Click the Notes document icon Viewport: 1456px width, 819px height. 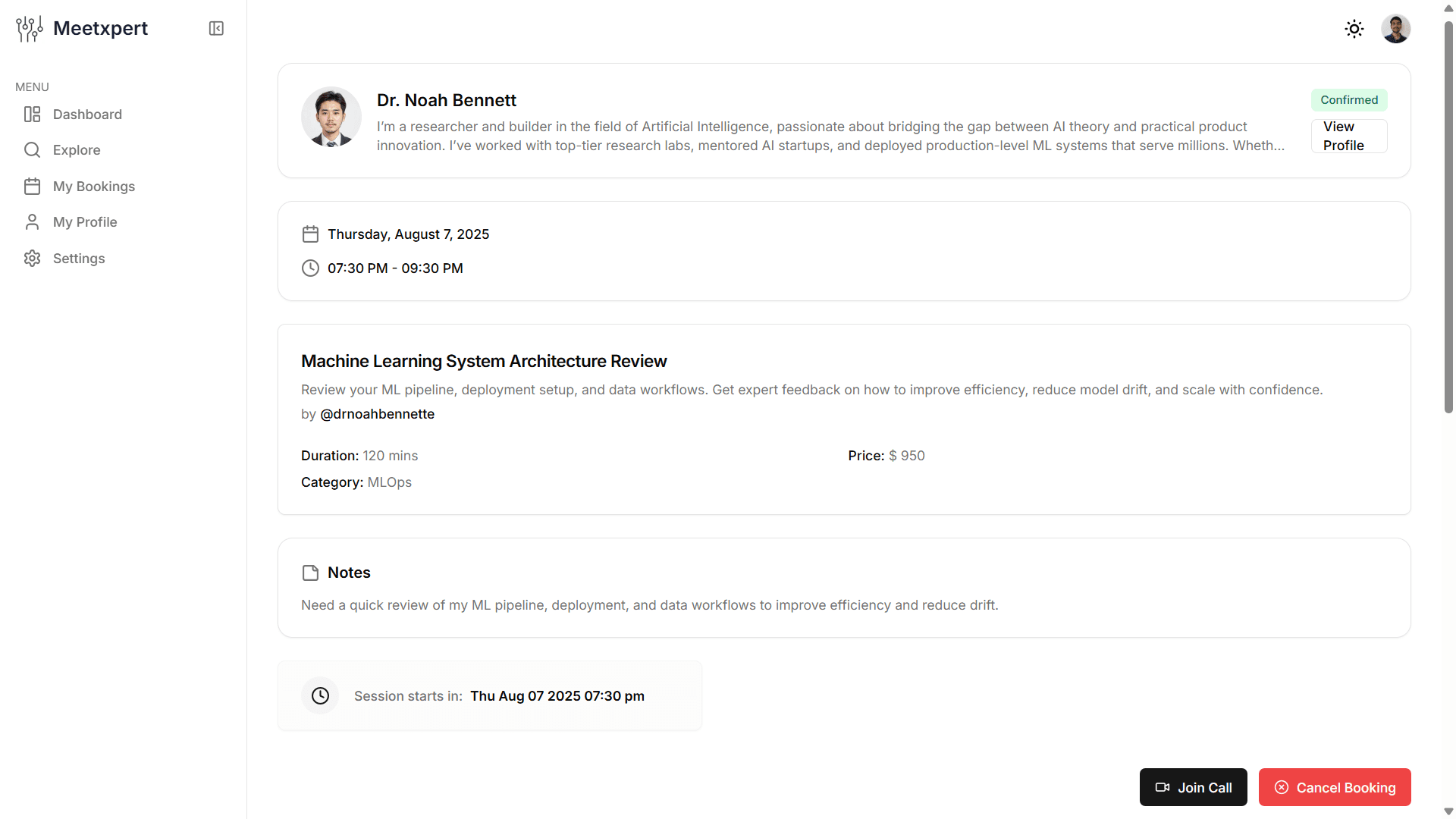tap(310, 573)
